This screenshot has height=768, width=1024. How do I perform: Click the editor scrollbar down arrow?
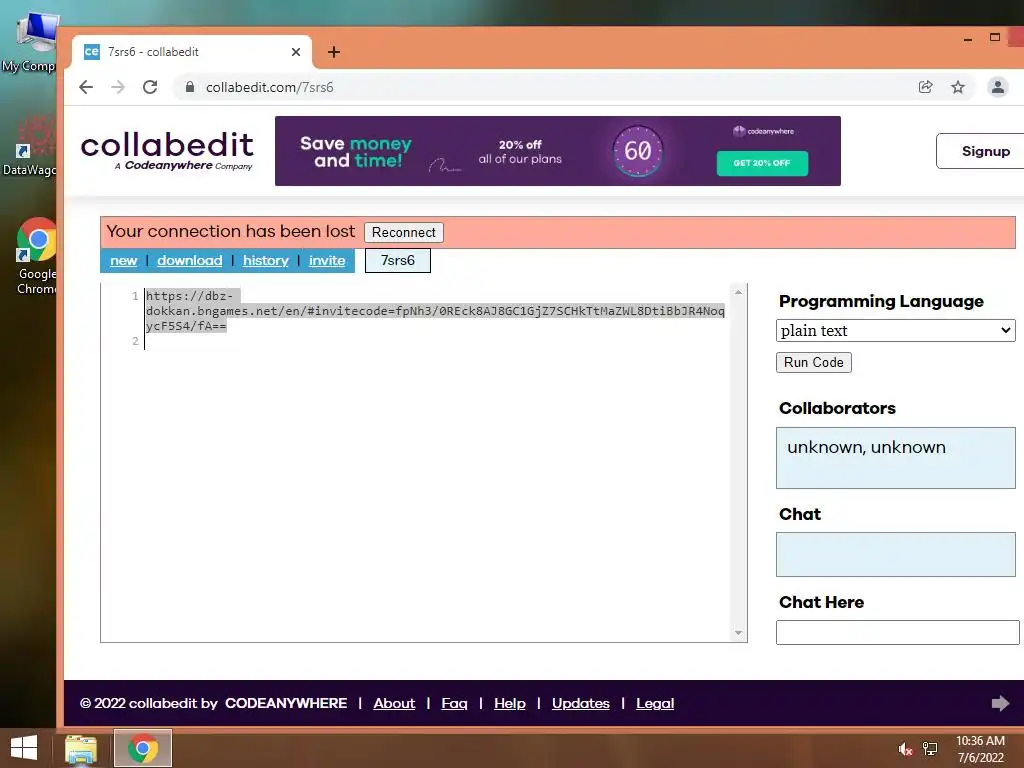(739, 632)
